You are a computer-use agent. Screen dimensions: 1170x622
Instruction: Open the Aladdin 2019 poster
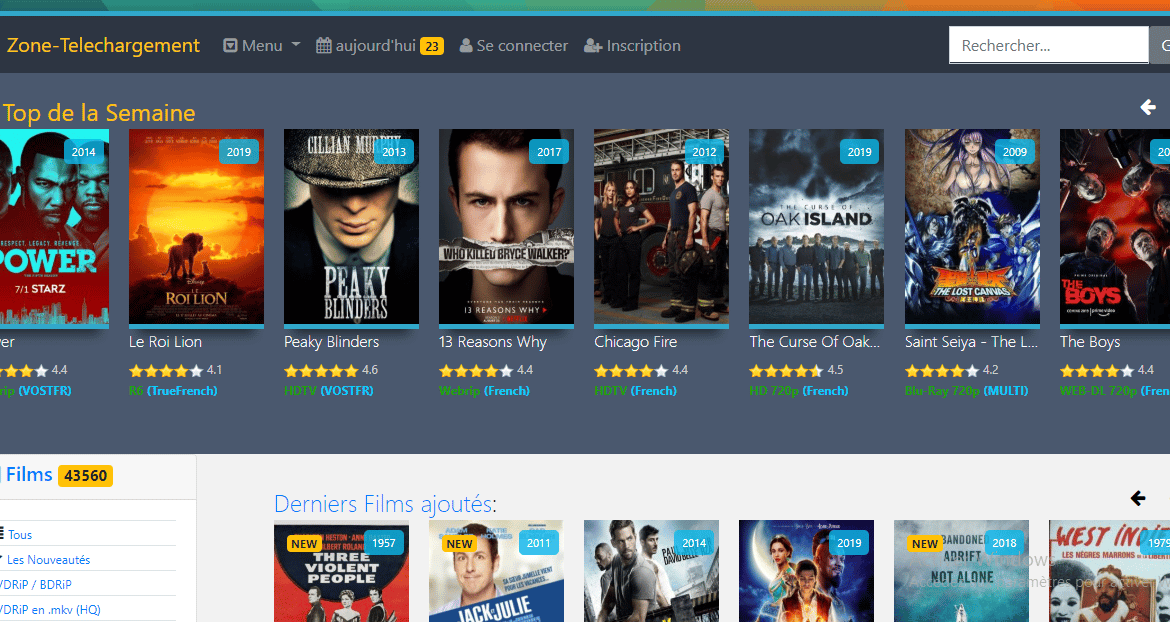click(x=807, y=571)
